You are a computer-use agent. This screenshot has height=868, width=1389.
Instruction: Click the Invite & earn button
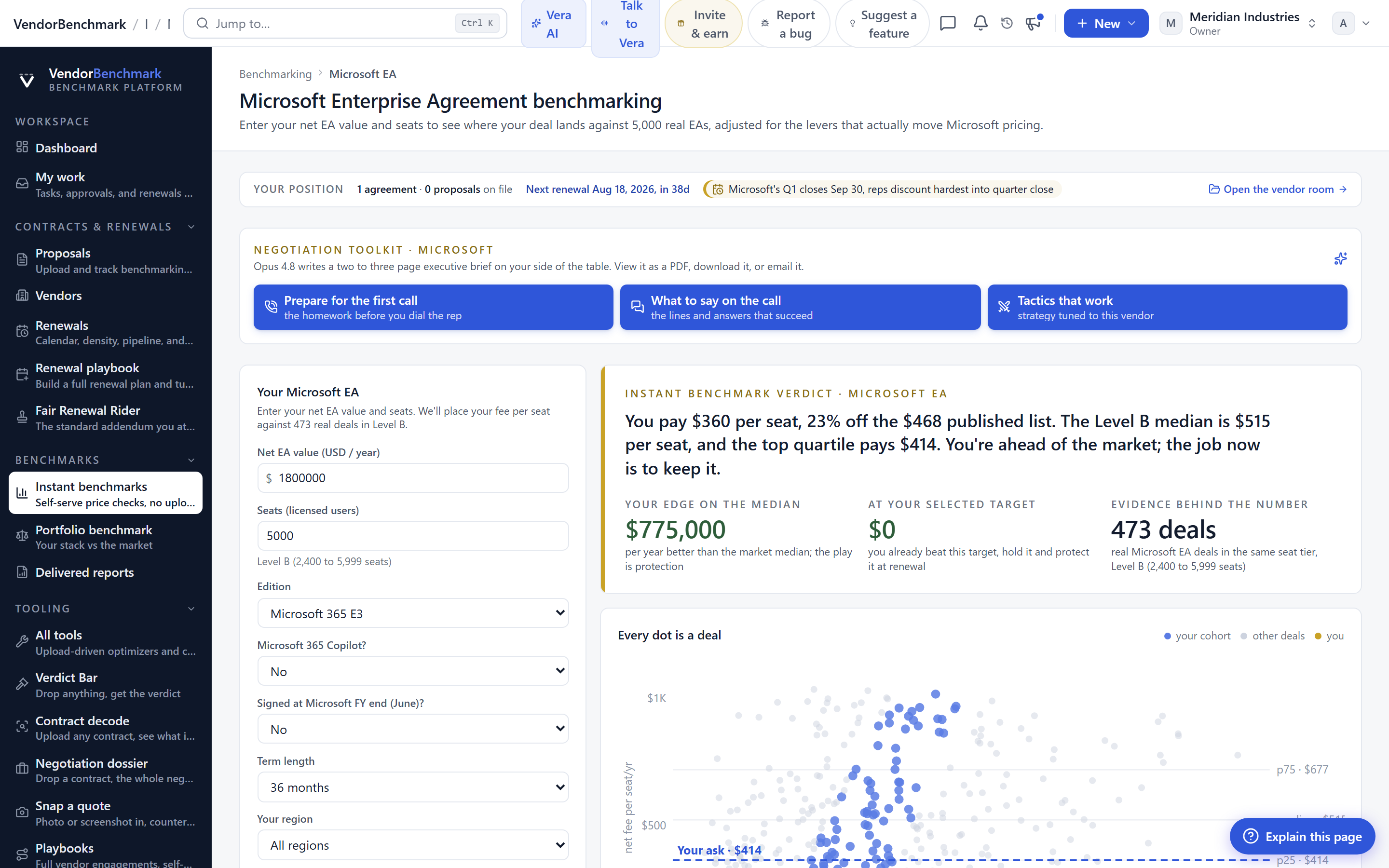pyautogui.click(x=703, y=24)
